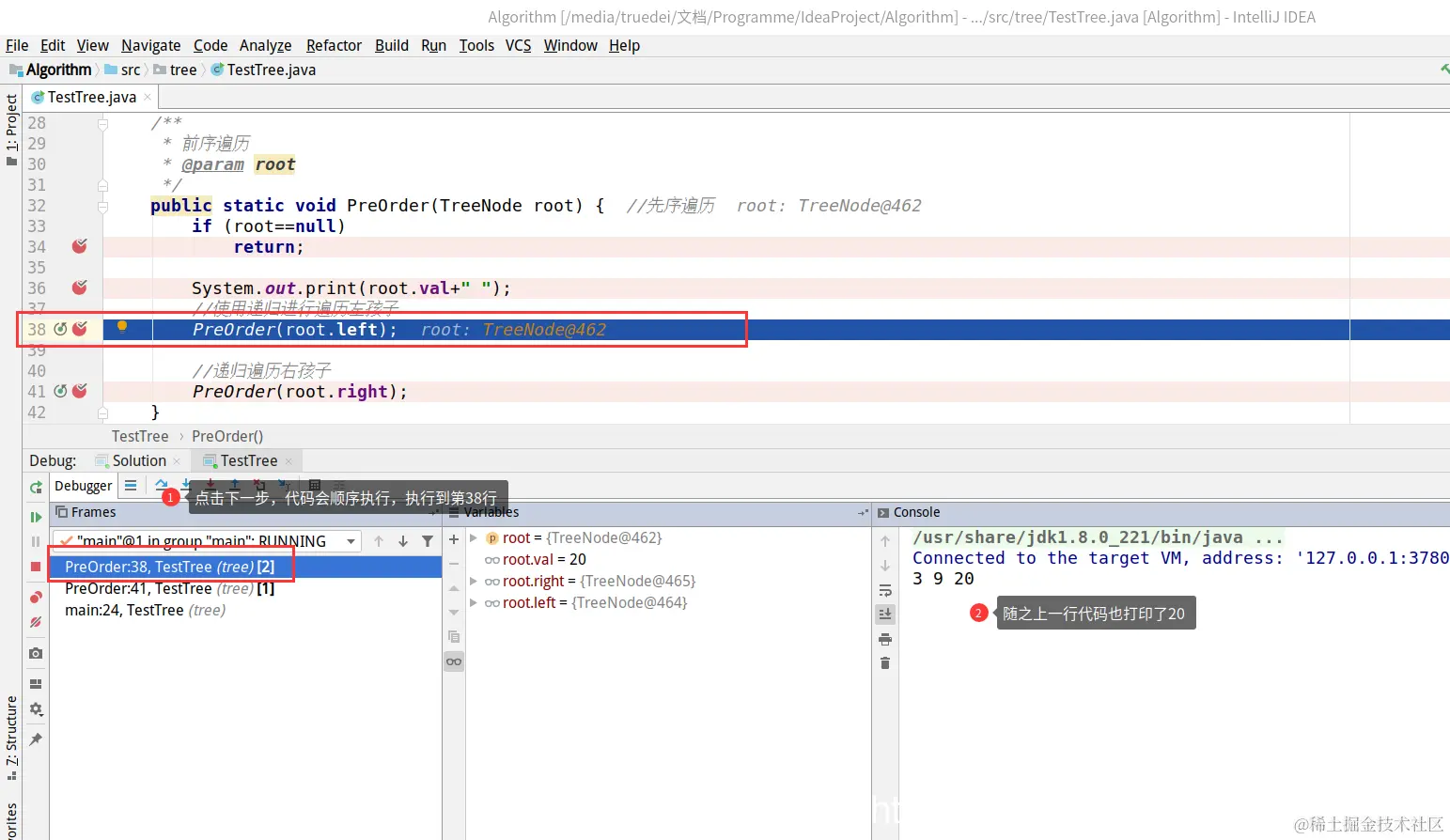Step over to the next line
1450x840 pixels.
[x=161, y=484]
